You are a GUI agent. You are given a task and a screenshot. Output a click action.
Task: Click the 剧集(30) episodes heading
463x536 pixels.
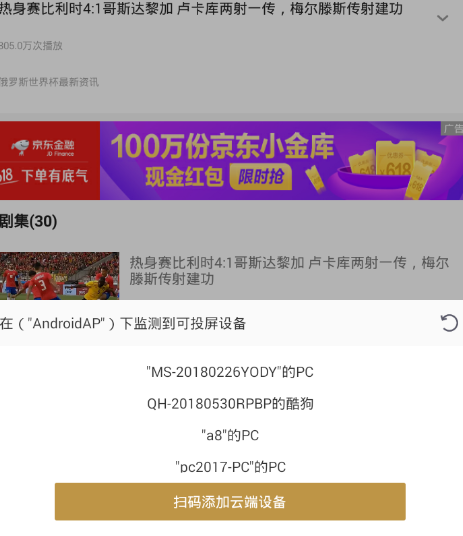pos(28,221)
